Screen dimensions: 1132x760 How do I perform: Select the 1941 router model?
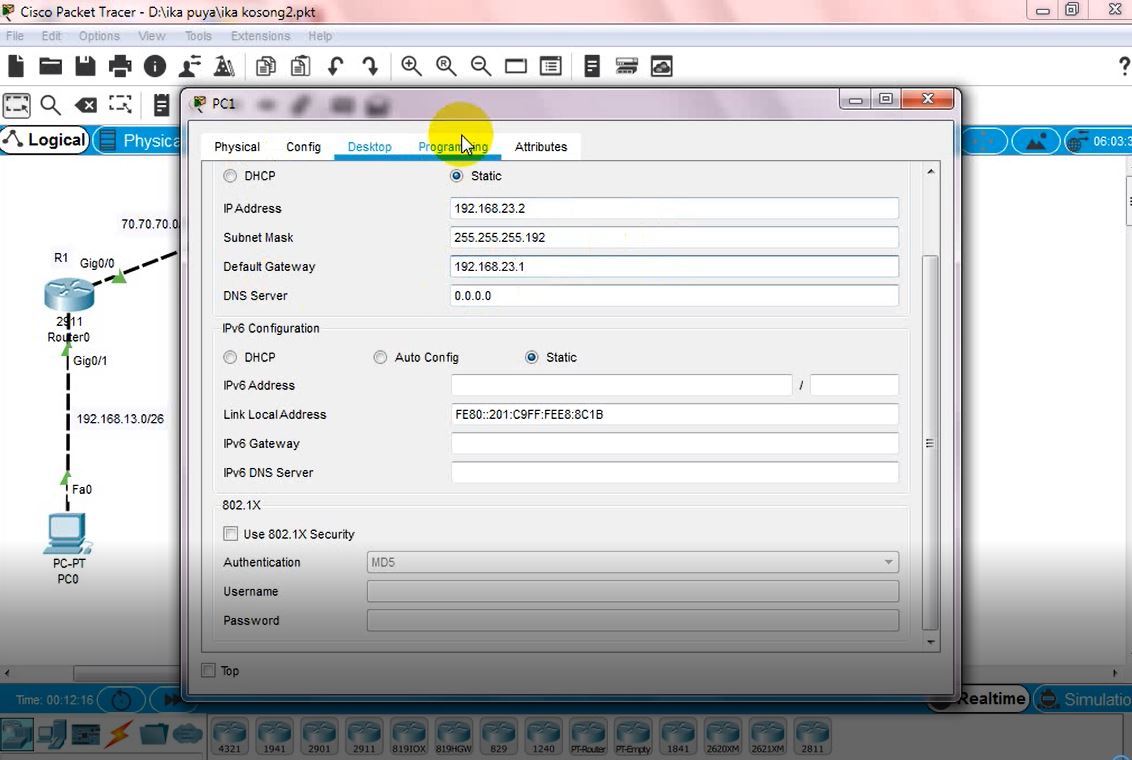coord(274,735)
